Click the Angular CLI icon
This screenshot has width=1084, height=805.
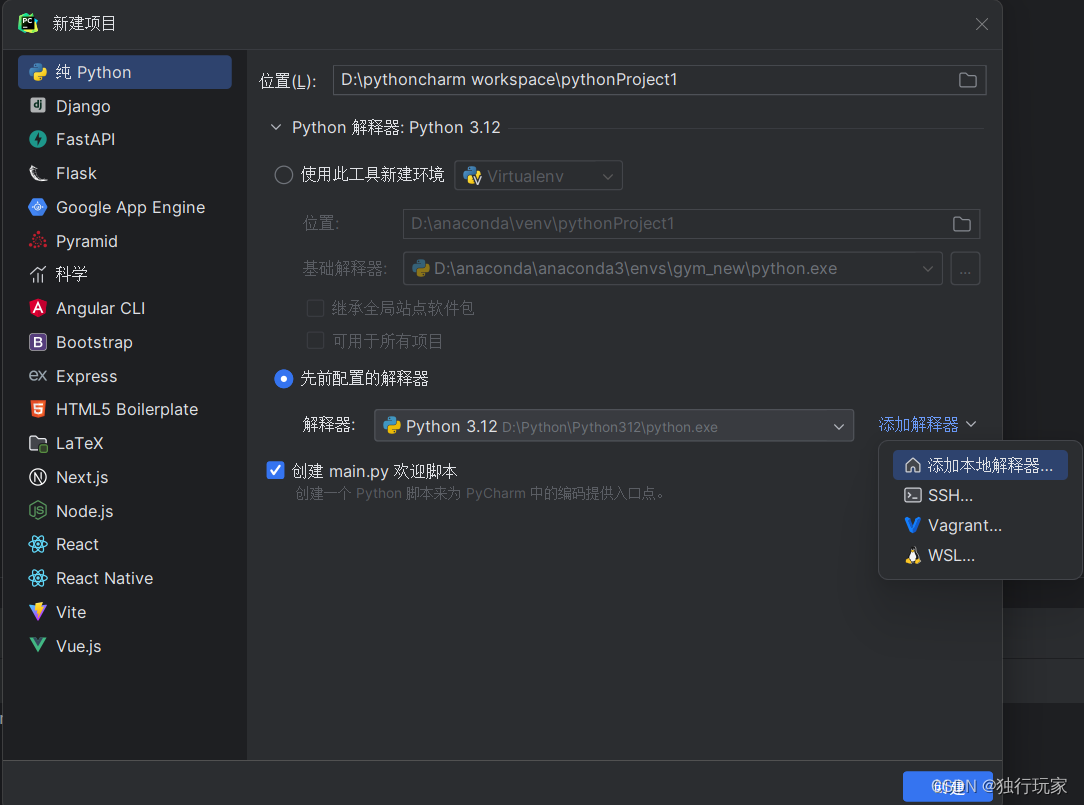(x=38, y=308)
